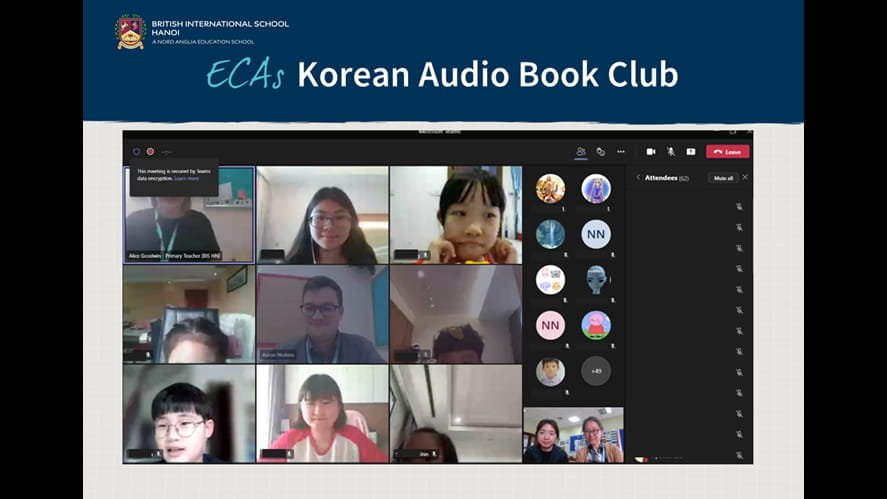Click the Share content icon
887x499 pixels.
coord(690,152)
